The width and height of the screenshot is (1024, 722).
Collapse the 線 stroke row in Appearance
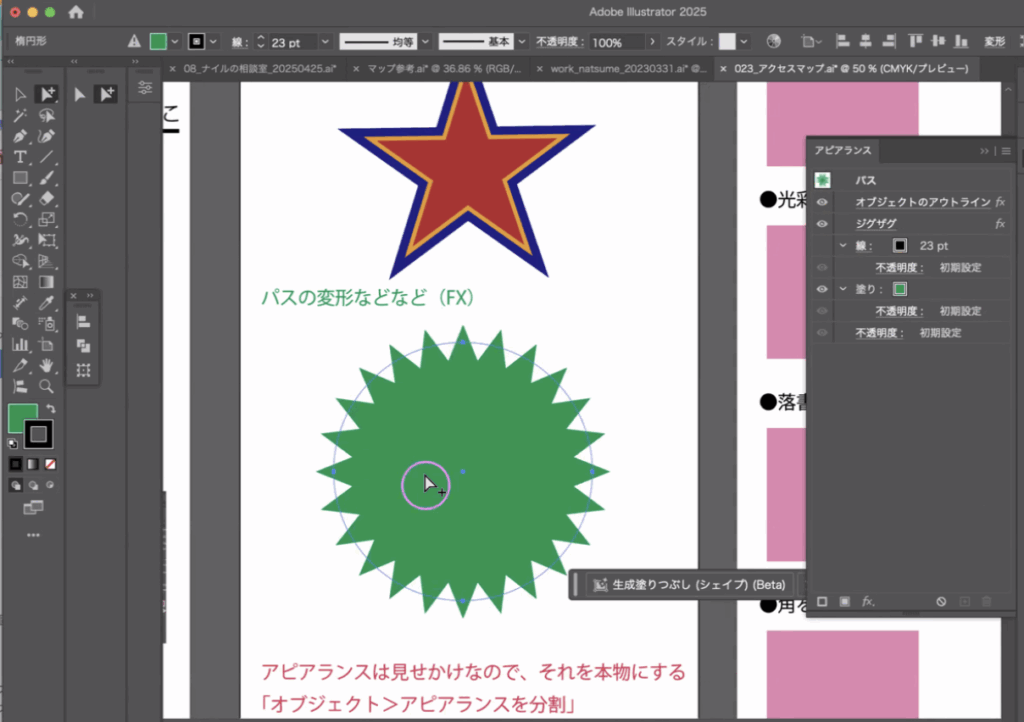pos(843,246)
